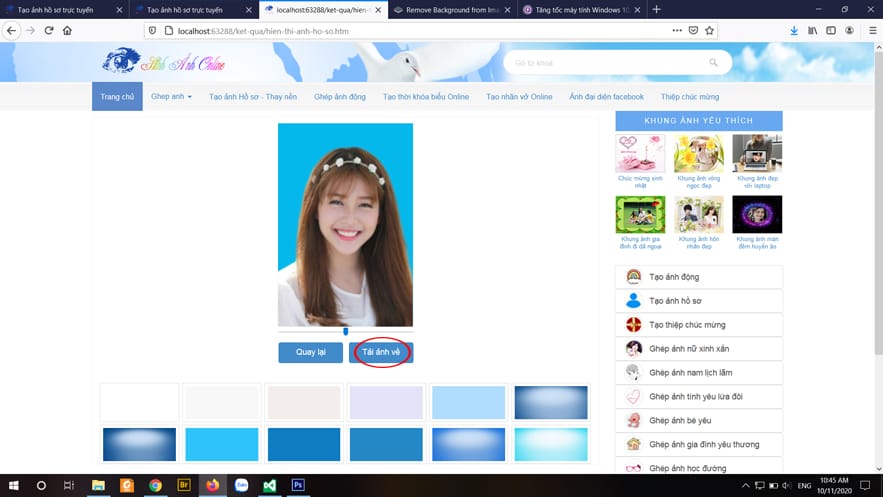Go back to the previous page in Firefox
This screenshot has height=497, width=883.
(x=11, y=30)
